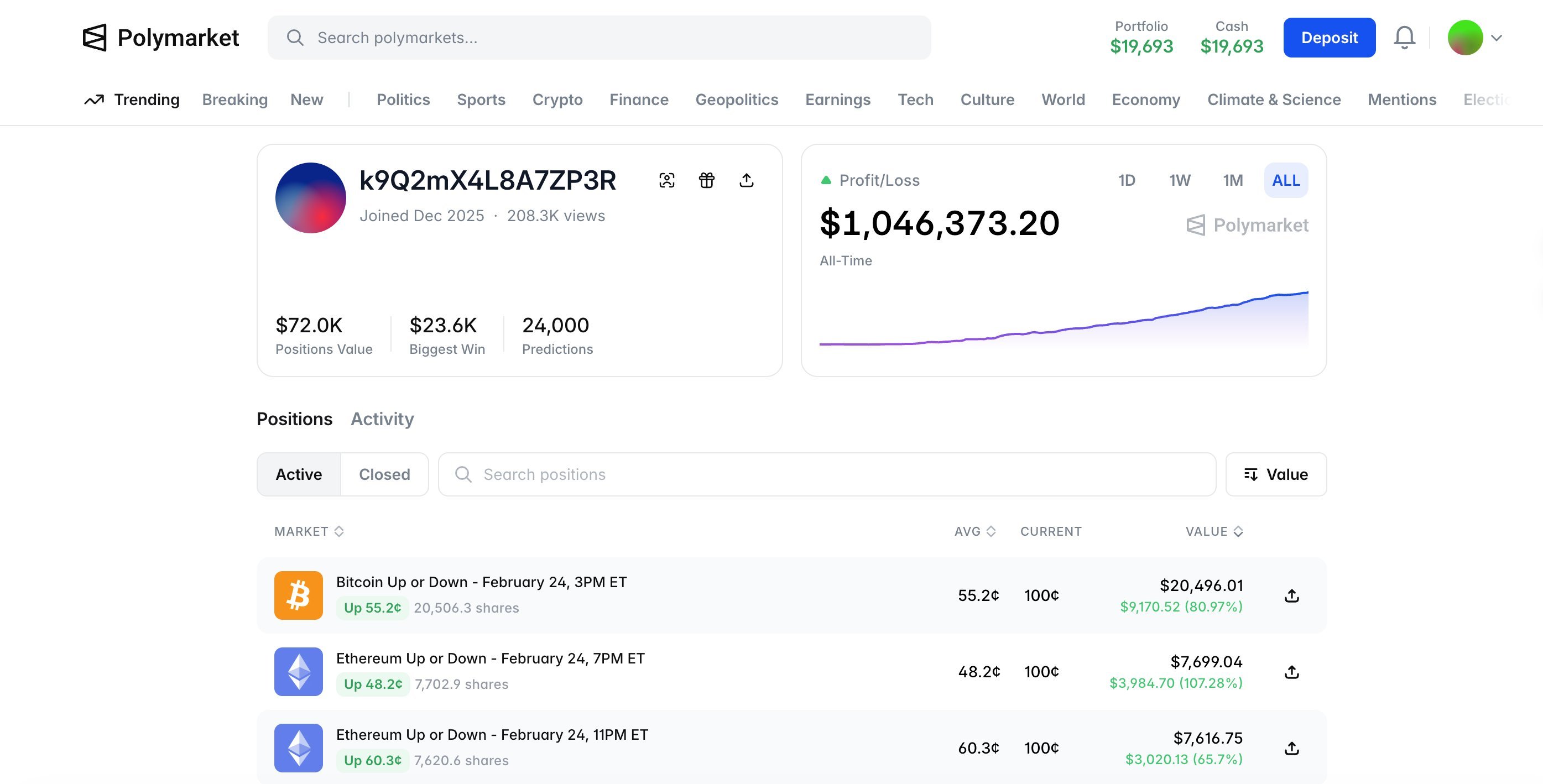Share the Bitcoin Up or Down position
Screen dimensions: 1543x784
coord(1291,596)
